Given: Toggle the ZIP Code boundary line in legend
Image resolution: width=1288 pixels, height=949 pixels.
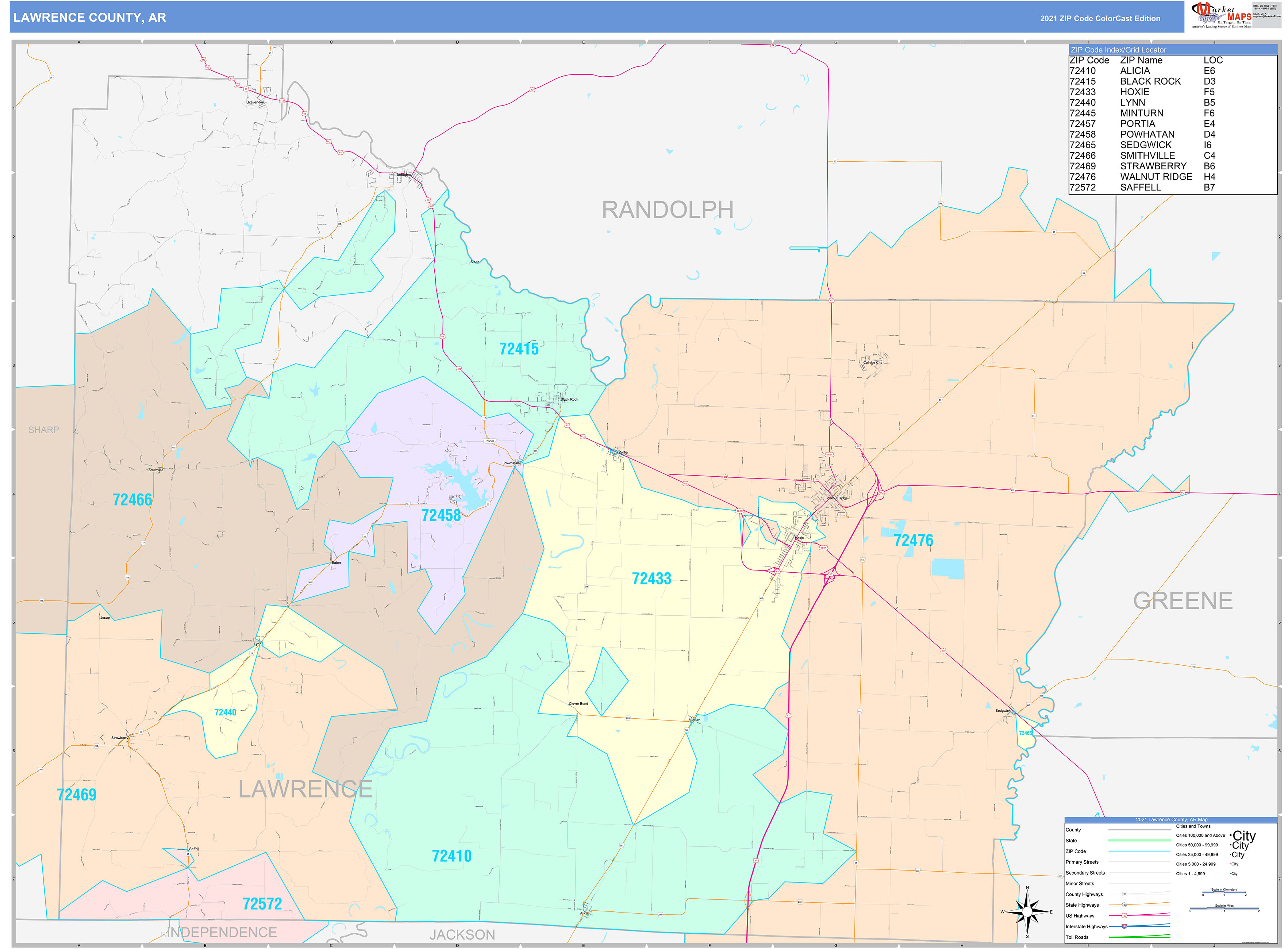Looking at the screenshot, I should pos(1139,851).
